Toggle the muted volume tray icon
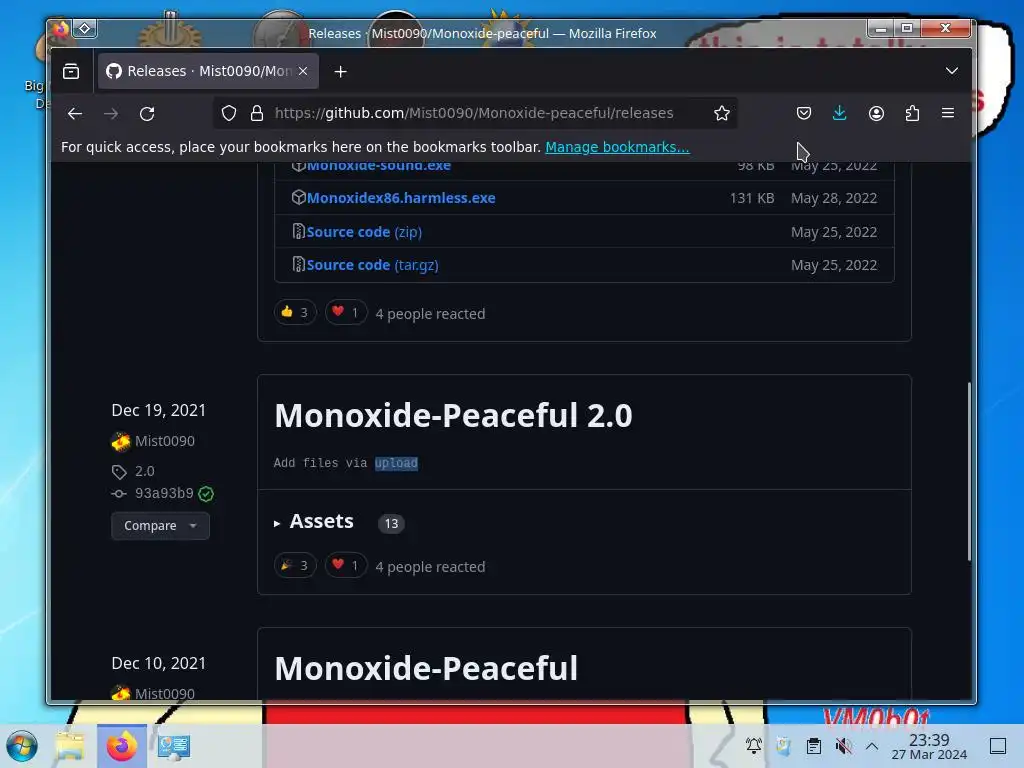 (843, 745)
